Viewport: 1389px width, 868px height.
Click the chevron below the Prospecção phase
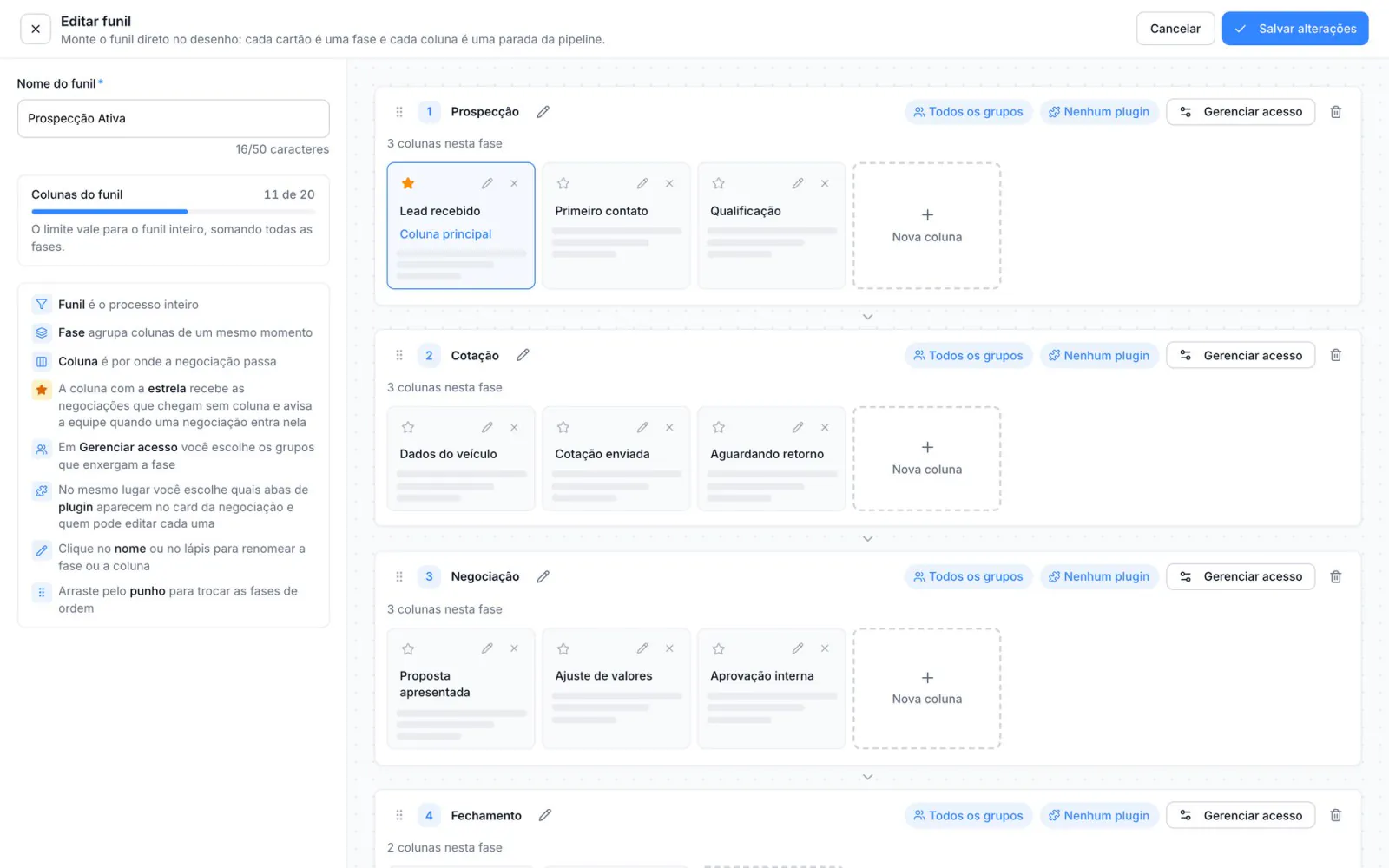click(867, 317)
